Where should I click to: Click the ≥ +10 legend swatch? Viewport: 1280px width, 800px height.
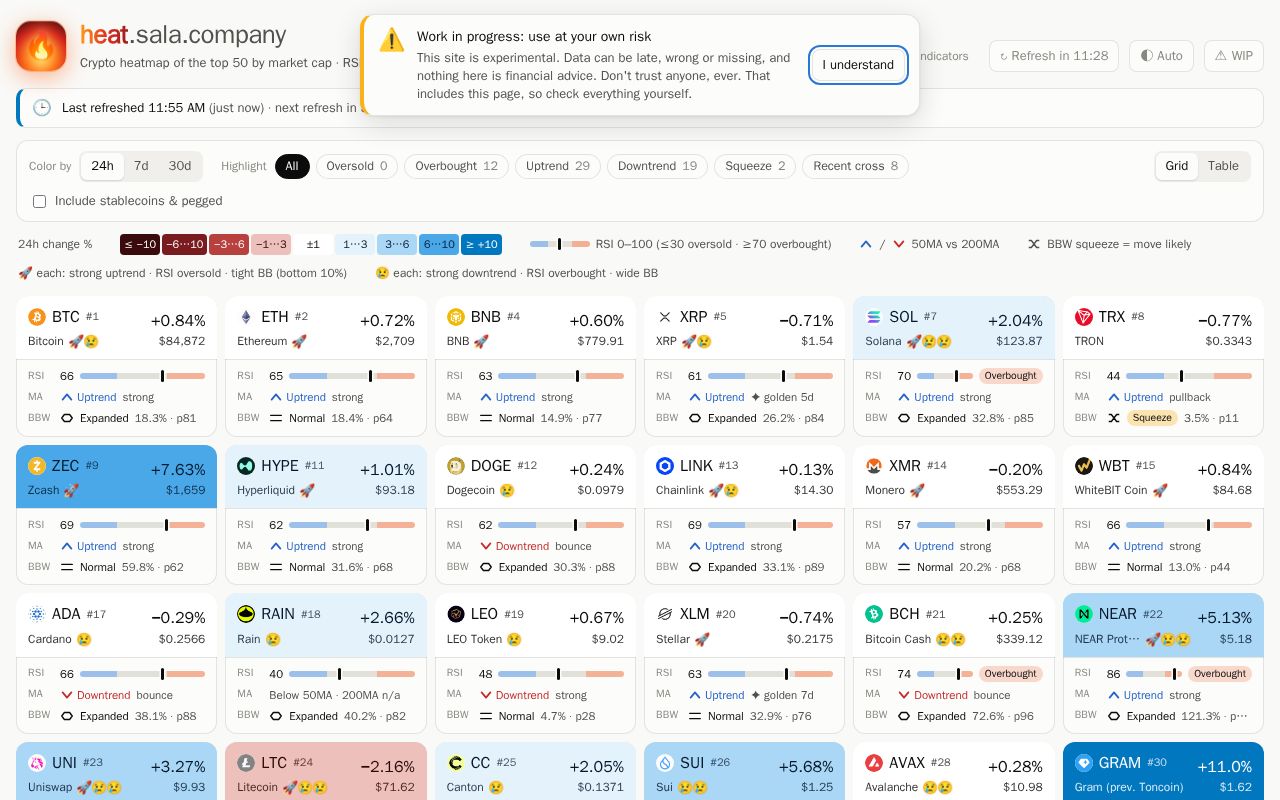tap(481, 244)
